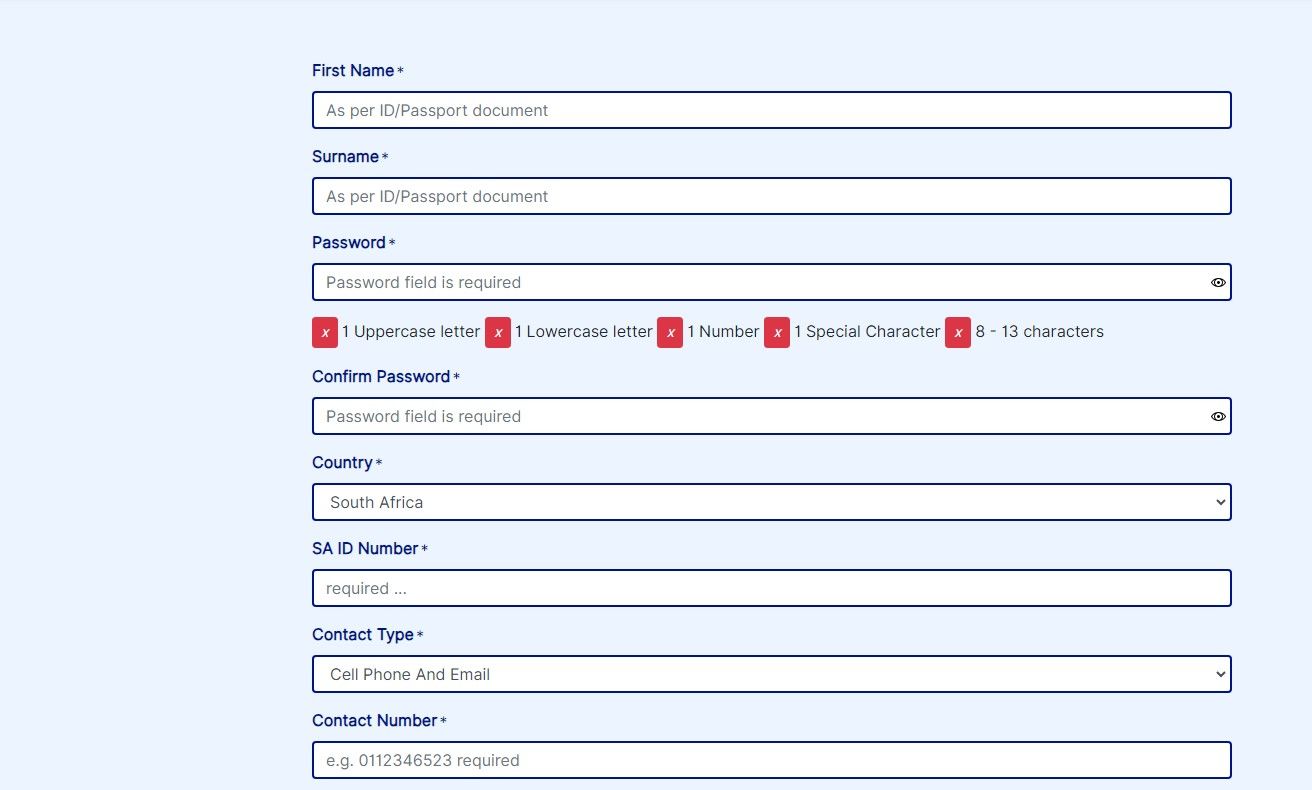Click the SA ID Number label
Screen dimensions: 1312x790
[x=365, y=549]
